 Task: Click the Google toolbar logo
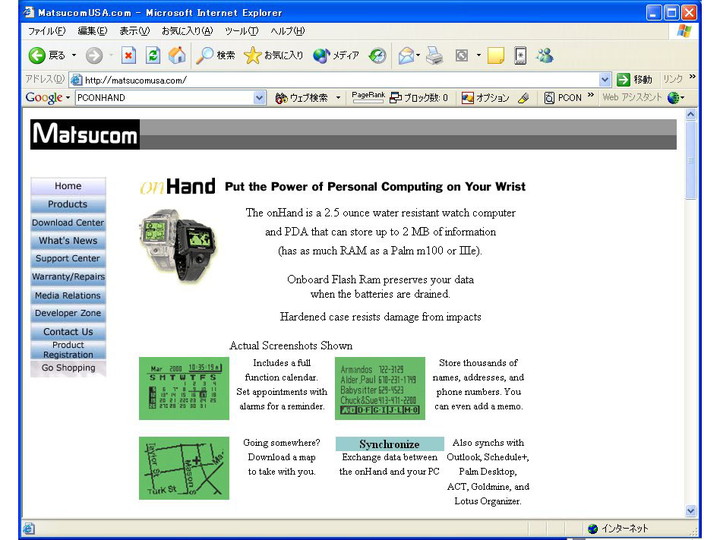click(x=44, y=97)
